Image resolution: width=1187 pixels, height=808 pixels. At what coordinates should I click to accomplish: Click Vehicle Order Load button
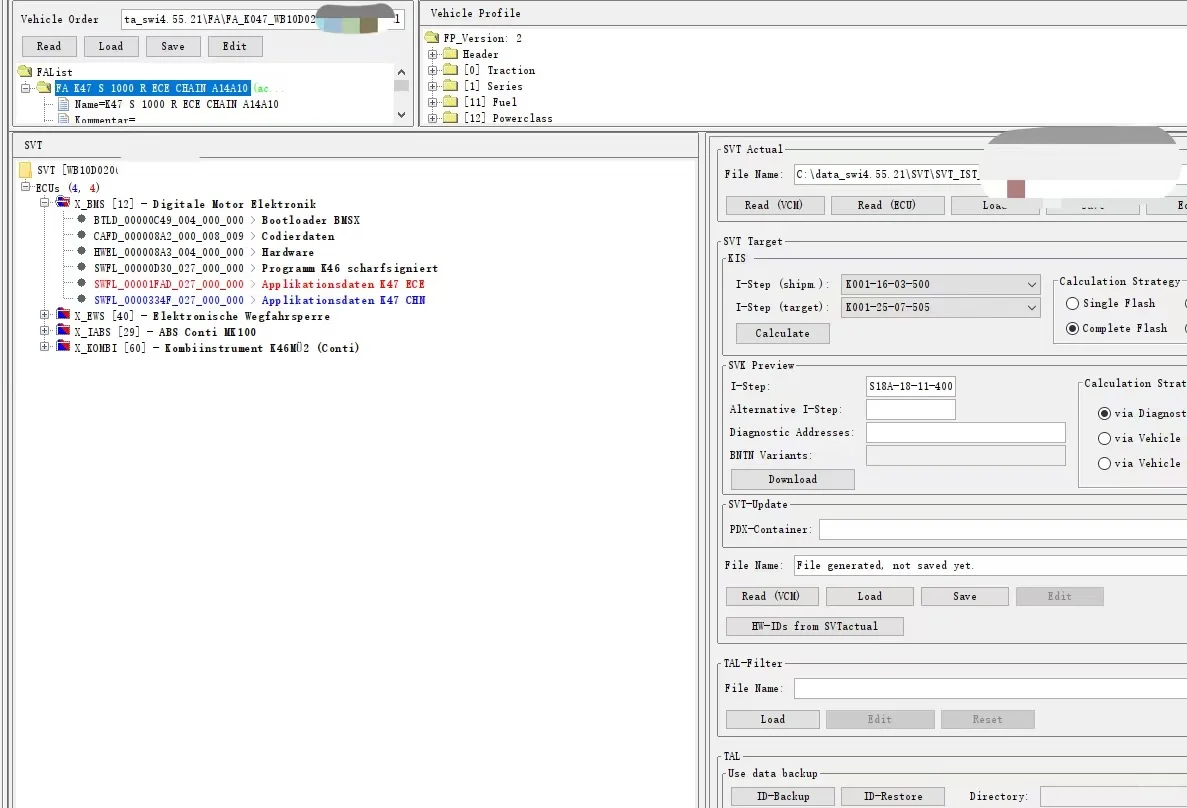tap(111, 46)
